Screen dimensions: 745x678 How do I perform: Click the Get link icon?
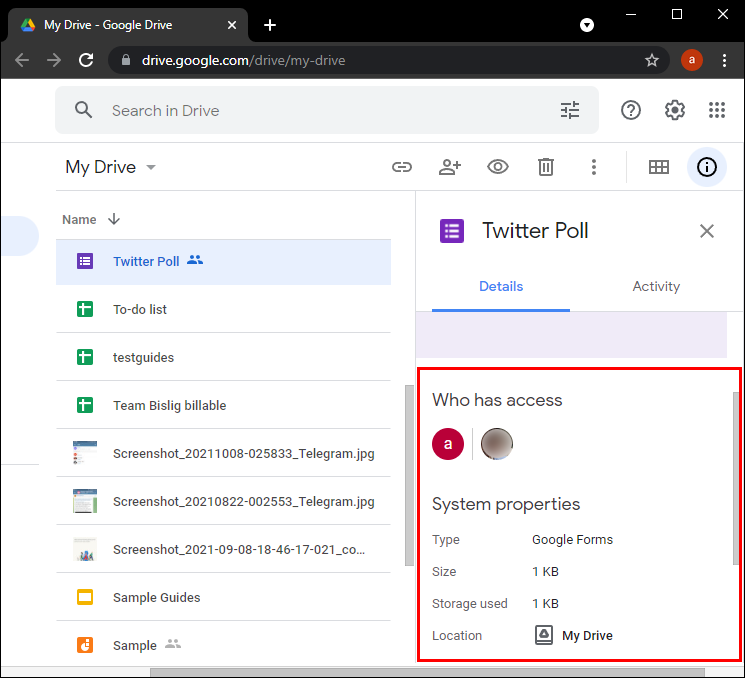point(401,167)
